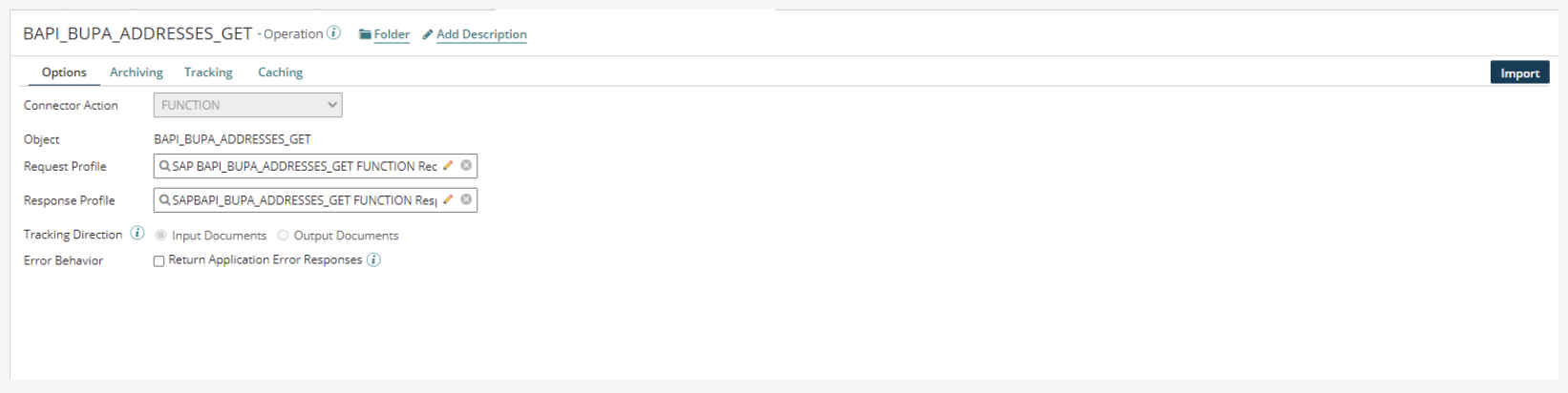The image size is (1568, 393).
Task: Show info for Return Application Error Responses
Action: [373, 260]
